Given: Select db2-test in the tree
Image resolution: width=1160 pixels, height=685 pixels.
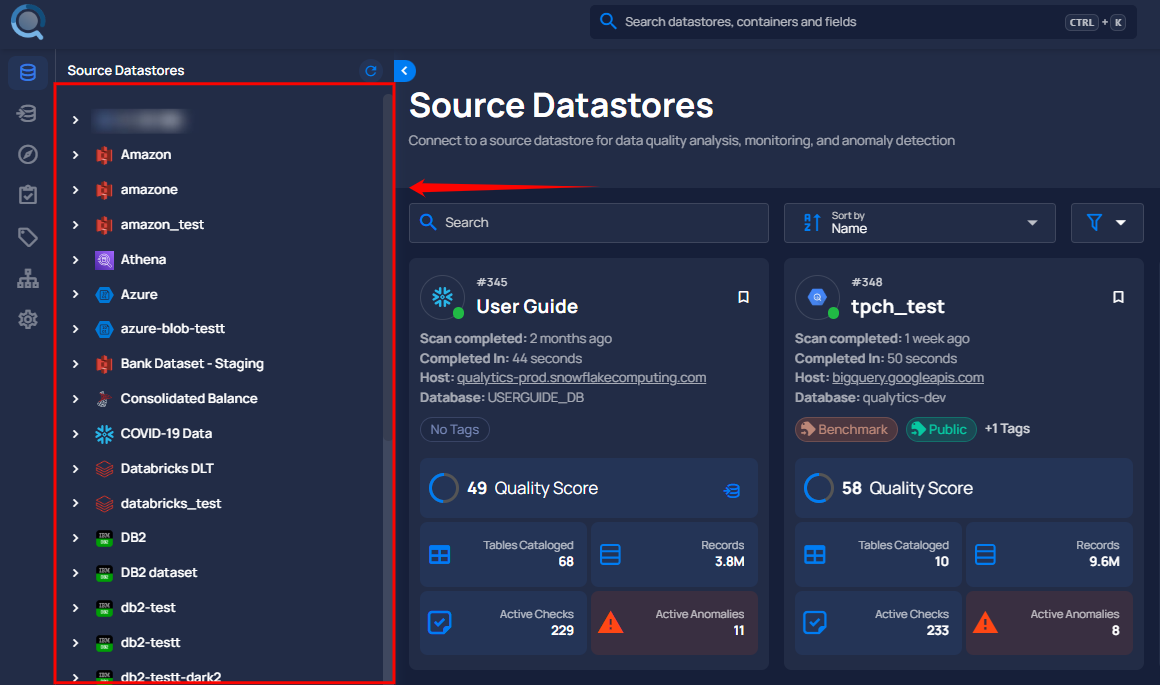Looking at the screenshot, I should click(x=148, y=607).
